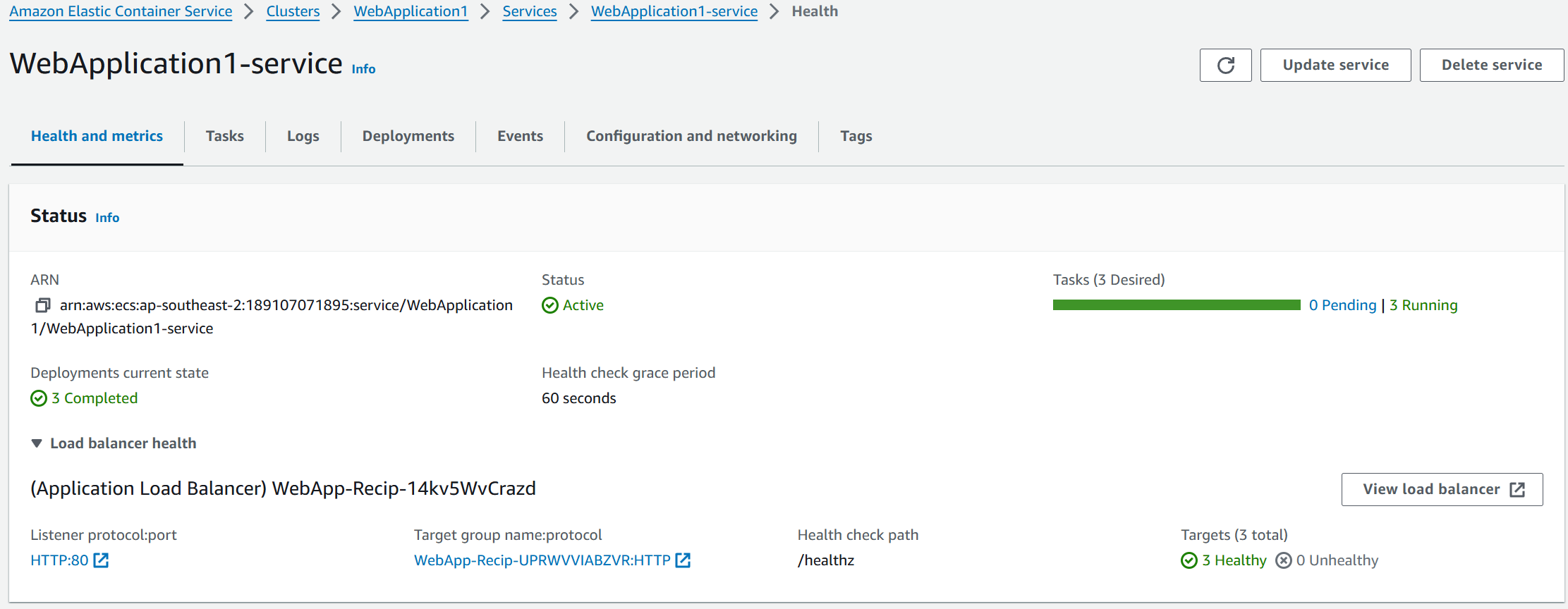The height and width of the screenshot is (609, 1568).
Task: Open Info link next to Status heading
Action: pyautogui.click(x=107, y=218)
